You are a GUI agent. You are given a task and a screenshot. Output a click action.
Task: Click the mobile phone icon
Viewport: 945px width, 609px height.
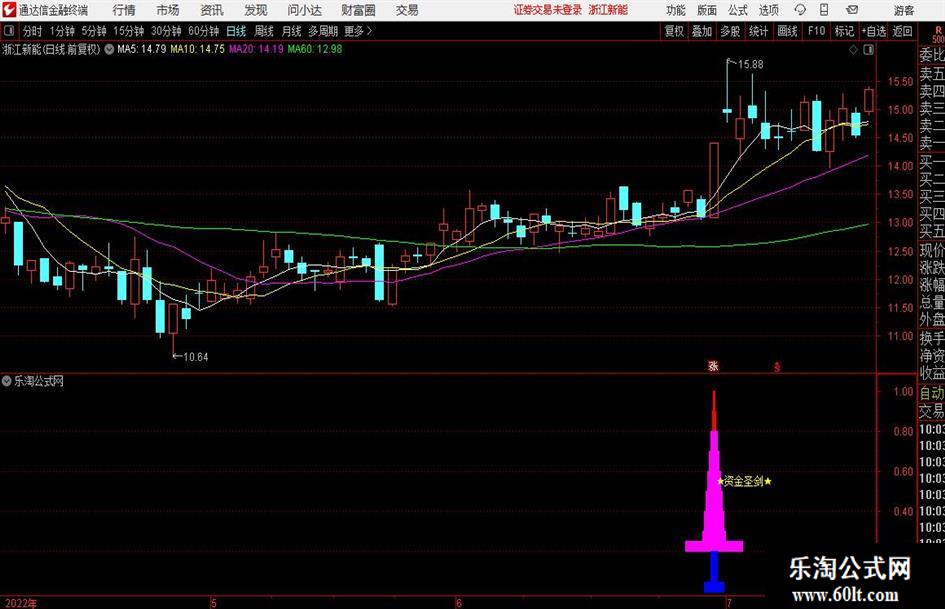pos(824,10)
